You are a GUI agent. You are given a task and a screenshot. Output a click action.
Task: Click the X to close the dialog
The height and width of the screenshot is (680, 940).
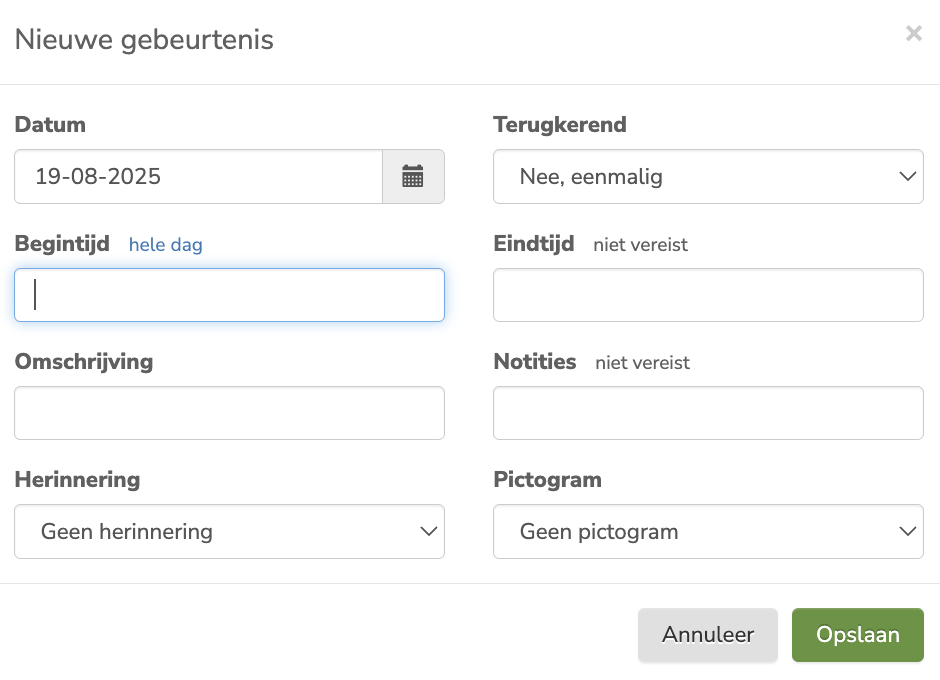point(913,33)
